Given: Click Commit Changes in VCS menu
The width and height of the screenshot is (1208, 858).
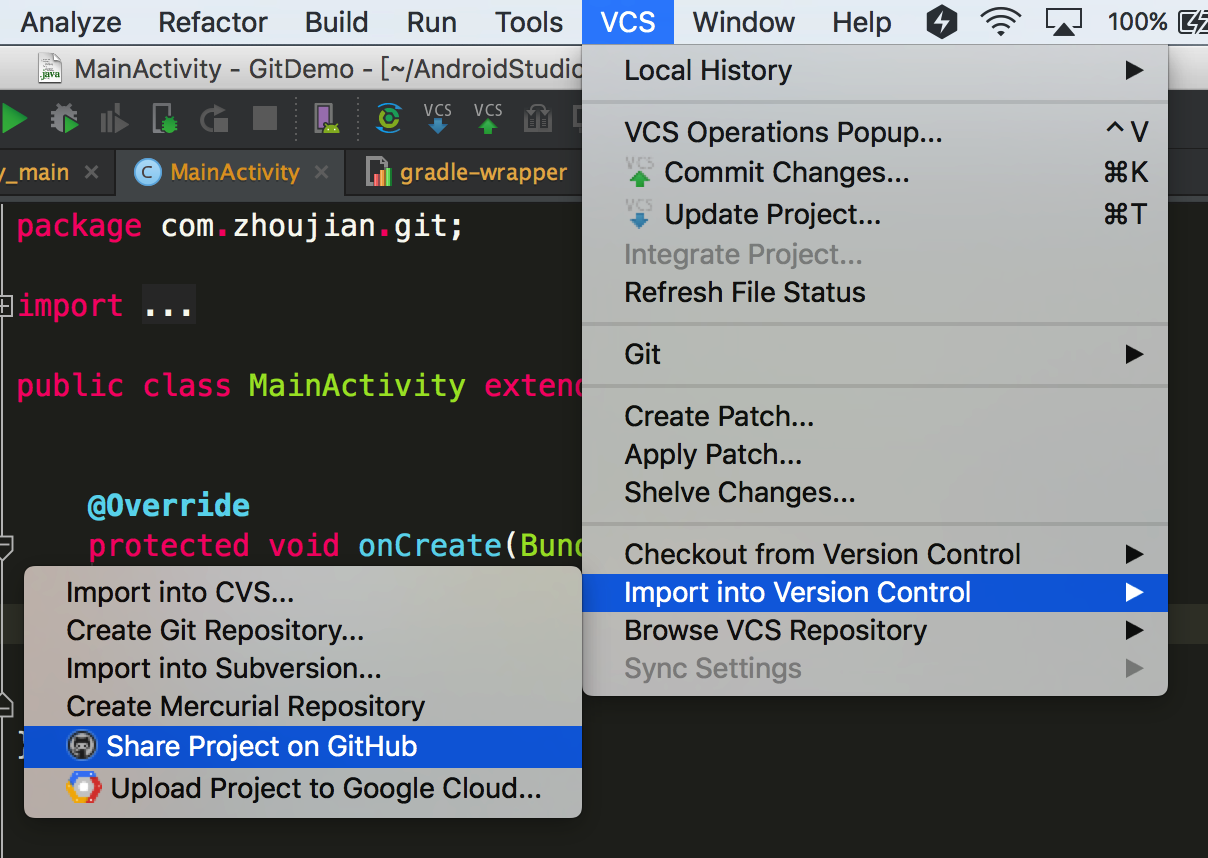Looking at the screenshot, I should (786, 173).
